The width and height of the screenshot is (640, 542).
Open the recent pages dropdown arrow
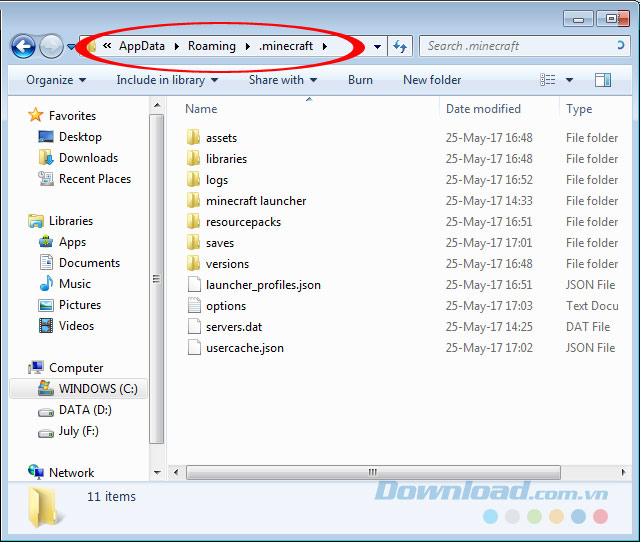pos(71,47)
